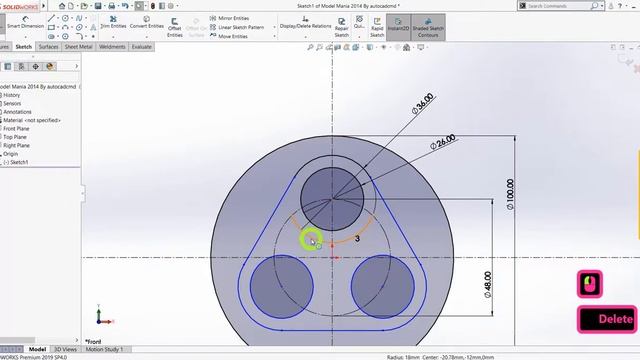The image size is (640, 360).
Task: Expand manager panel tabs chevron
Action: coord(76,66)
